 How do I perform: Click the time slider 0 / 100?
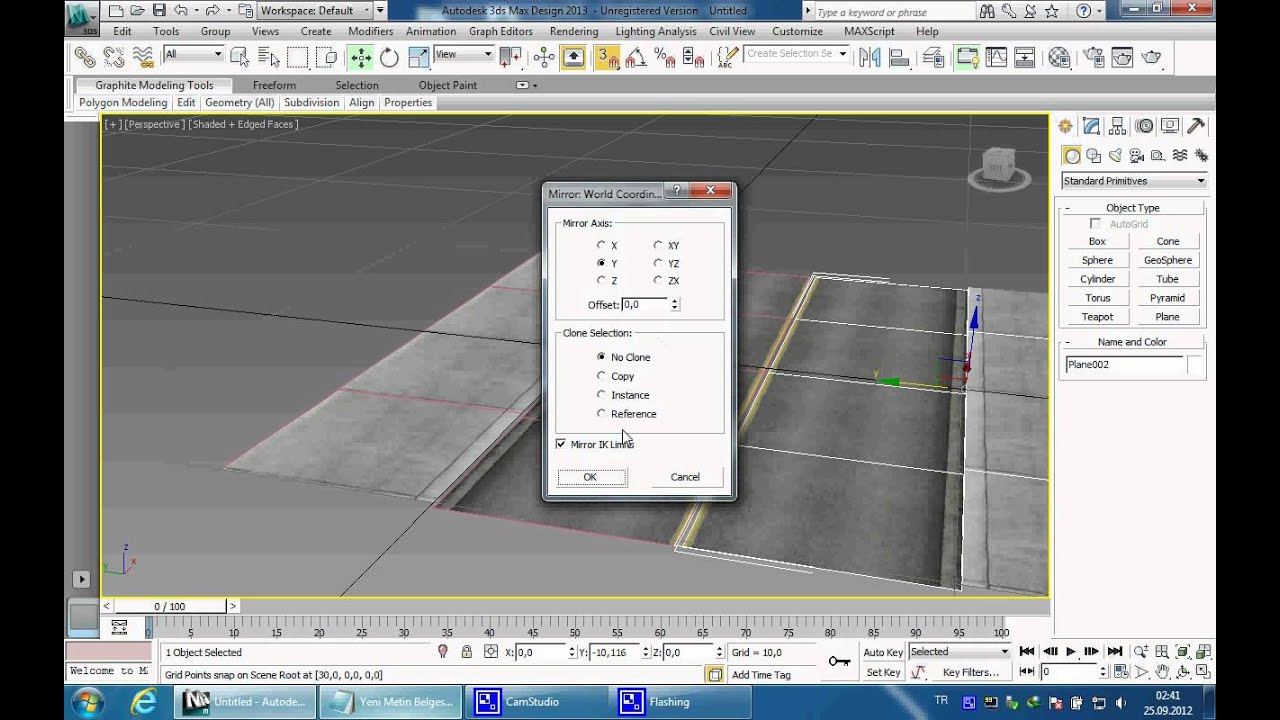tap(170, 606)
